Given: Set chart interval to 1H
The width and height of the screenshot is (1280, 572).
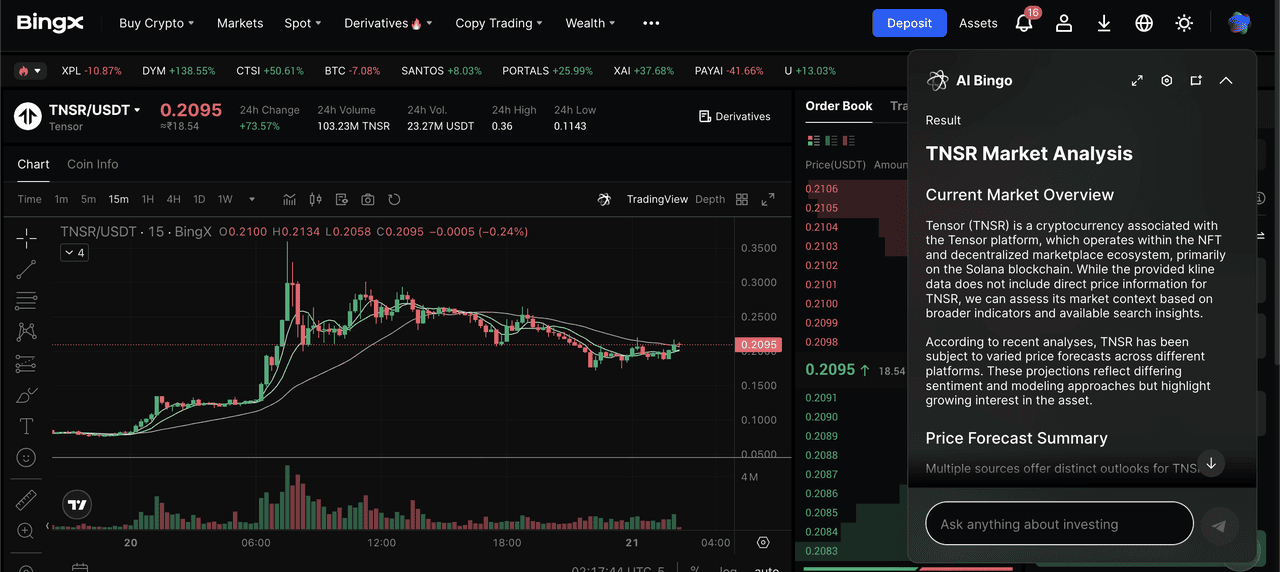Looking at the screenshot, I should (148, 199).
